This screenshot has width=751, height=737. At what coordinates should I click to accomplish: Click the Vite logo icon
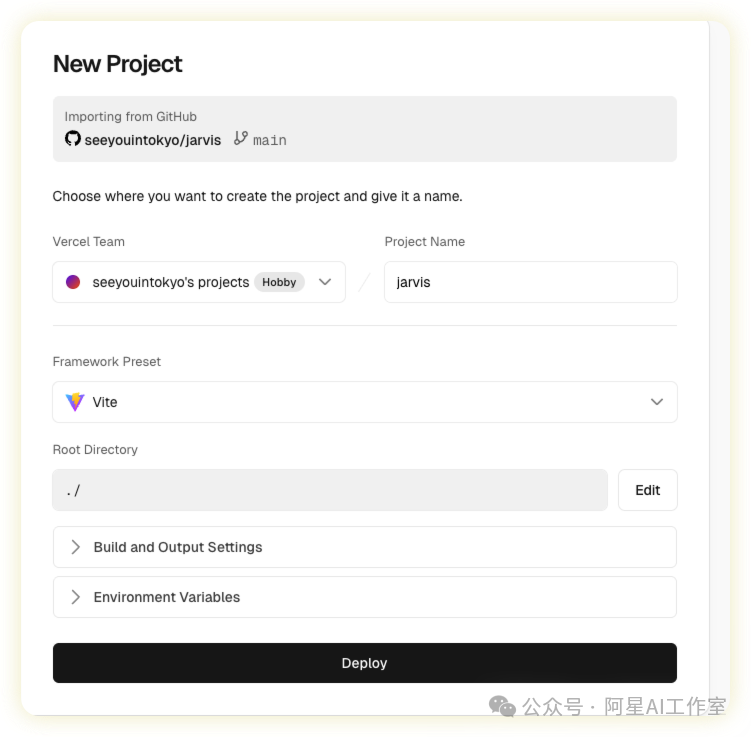(75, 402)
